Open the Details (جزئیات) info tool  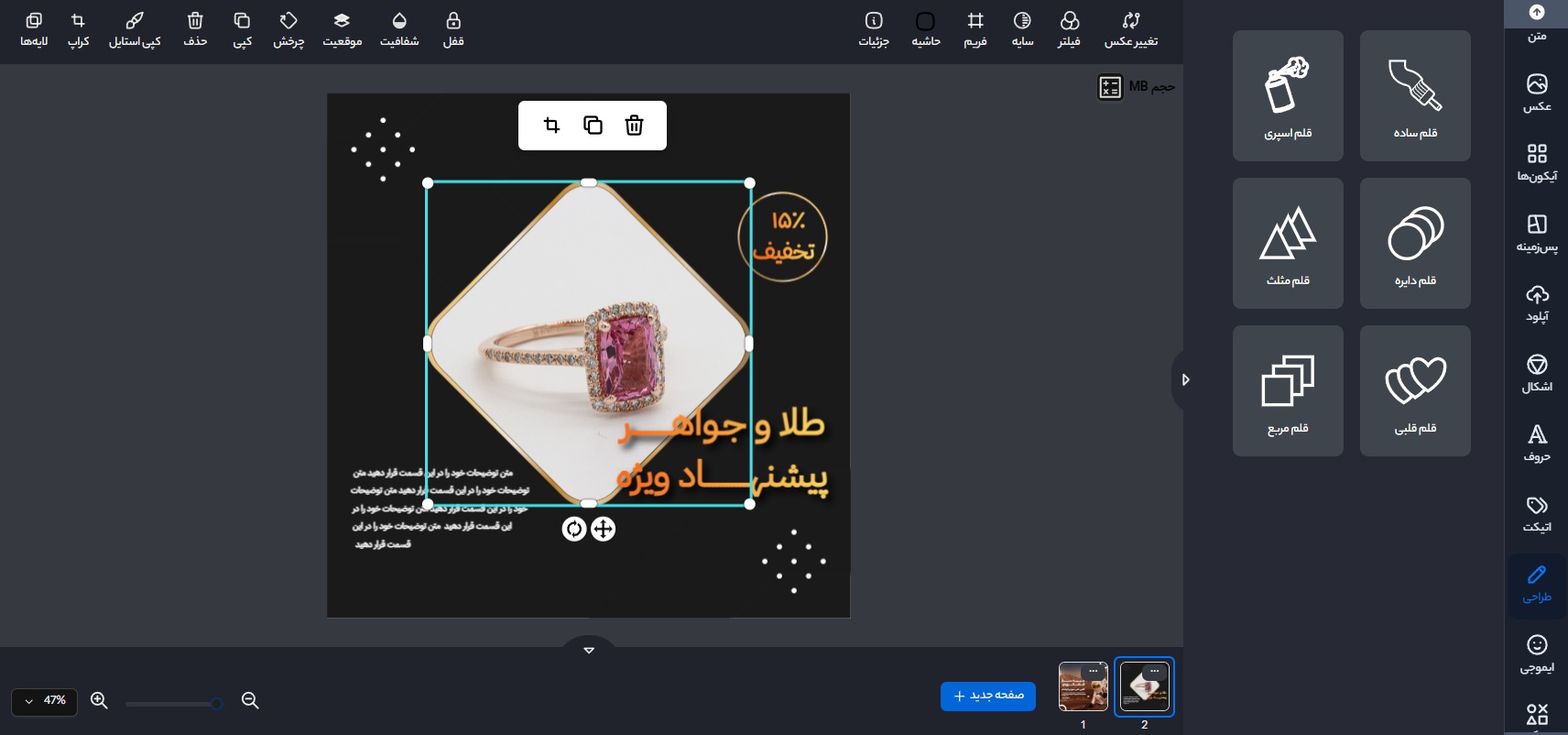pos(874,29)
